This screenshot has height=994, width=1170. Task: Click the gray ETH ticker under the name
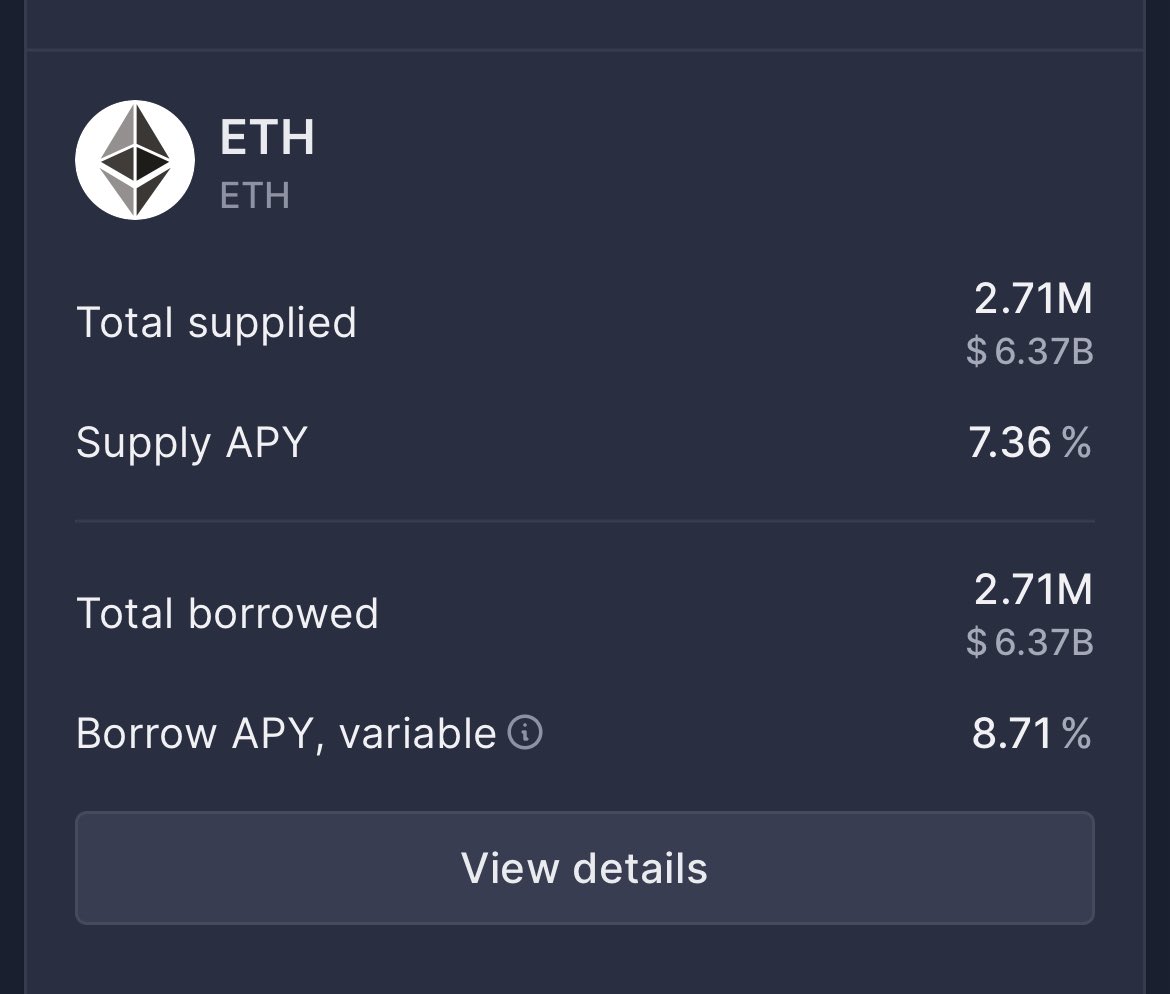click(255, 195)
